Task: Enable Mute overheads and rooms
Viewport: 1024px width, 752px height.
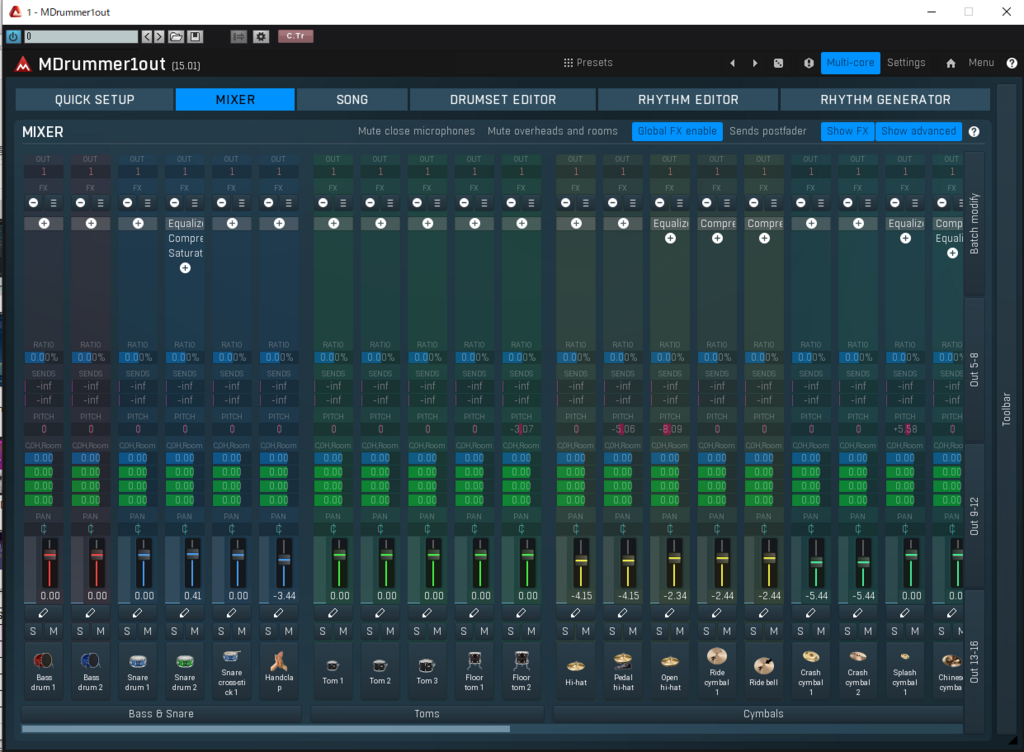Action: (x=552, y=131)
